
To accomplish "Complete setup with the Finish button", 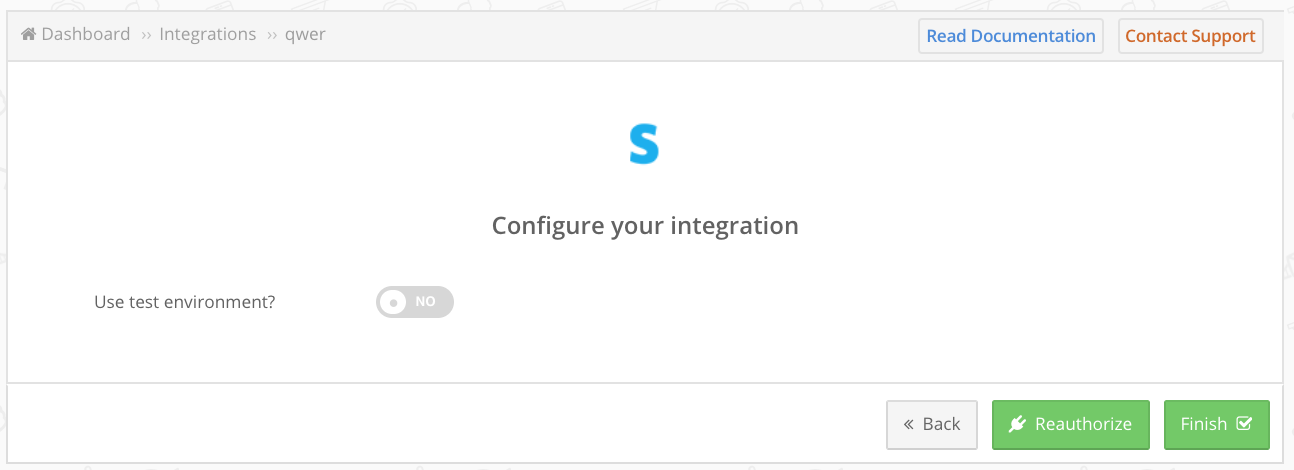I will click(1216, 424).
